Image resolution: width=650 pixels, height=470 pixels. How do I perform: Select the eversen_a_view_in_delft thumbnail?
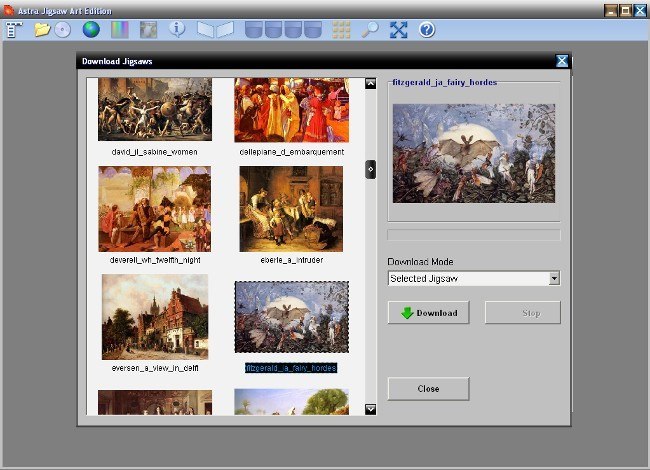pos(155,317)
